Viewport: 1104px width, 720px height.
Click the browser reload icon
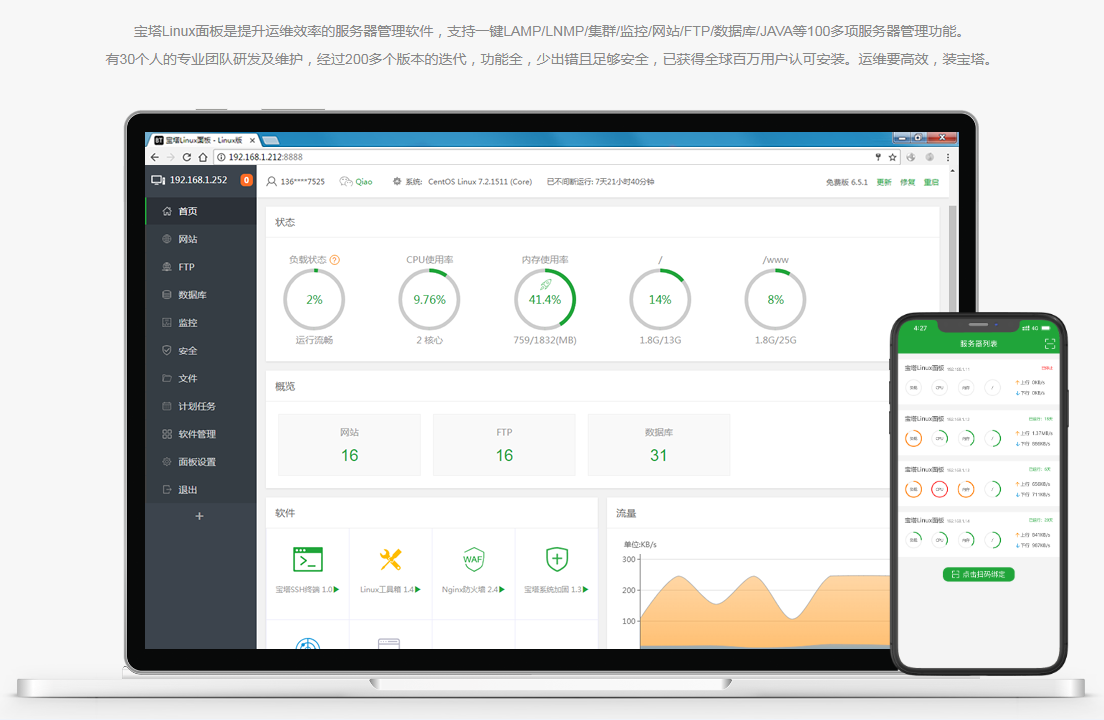coord(187,157)
